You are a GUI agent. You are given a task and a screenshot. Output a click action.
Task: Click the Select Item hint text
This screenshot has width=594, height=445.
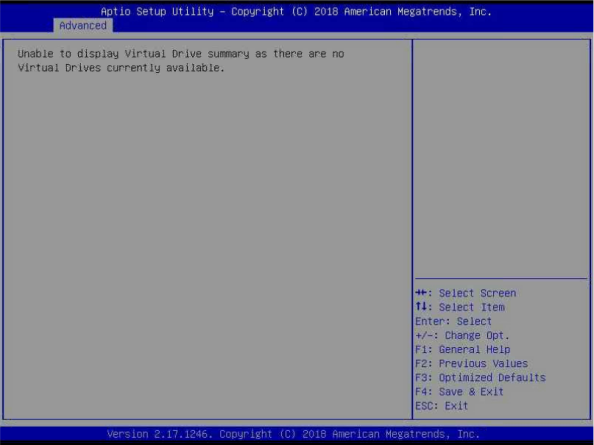(x=472, y=307)
